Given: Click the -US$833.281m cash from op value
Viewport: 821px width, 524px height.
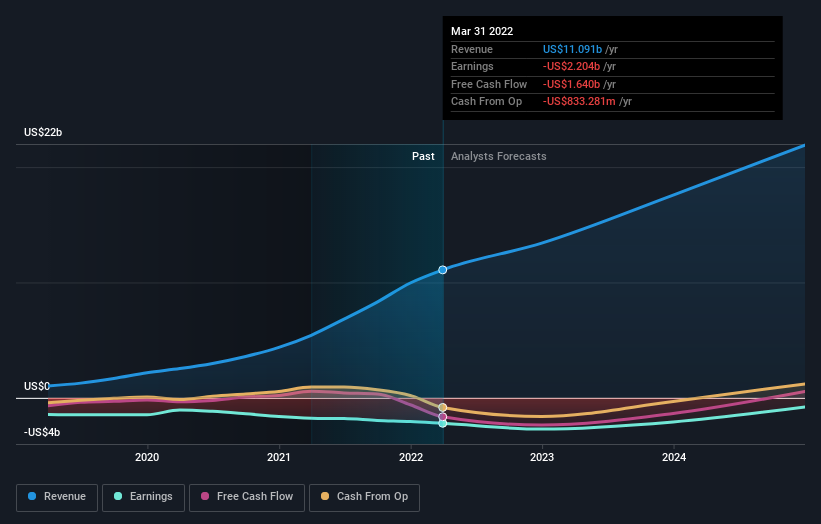Looking at the screenshot, I should pos(579,102).
